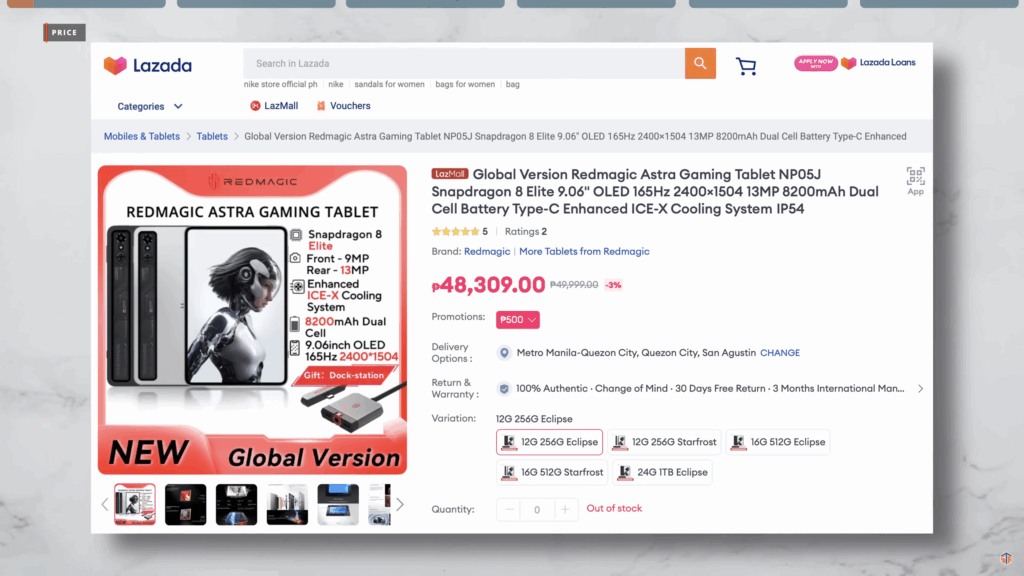Viewport: 1024px width, 576px height.
Task: Click the Lazada logo
Action: click(148, 66)
